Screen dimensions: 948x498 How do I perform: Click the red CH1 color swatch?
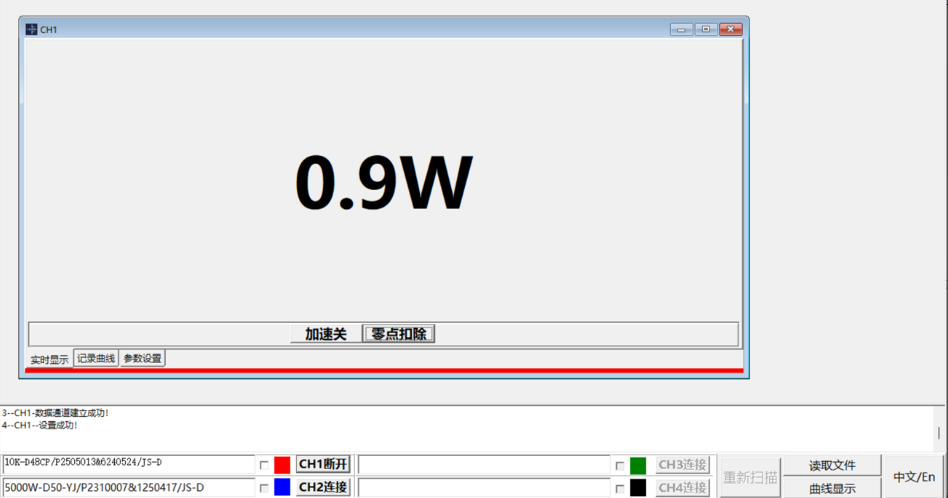[282, 465]
